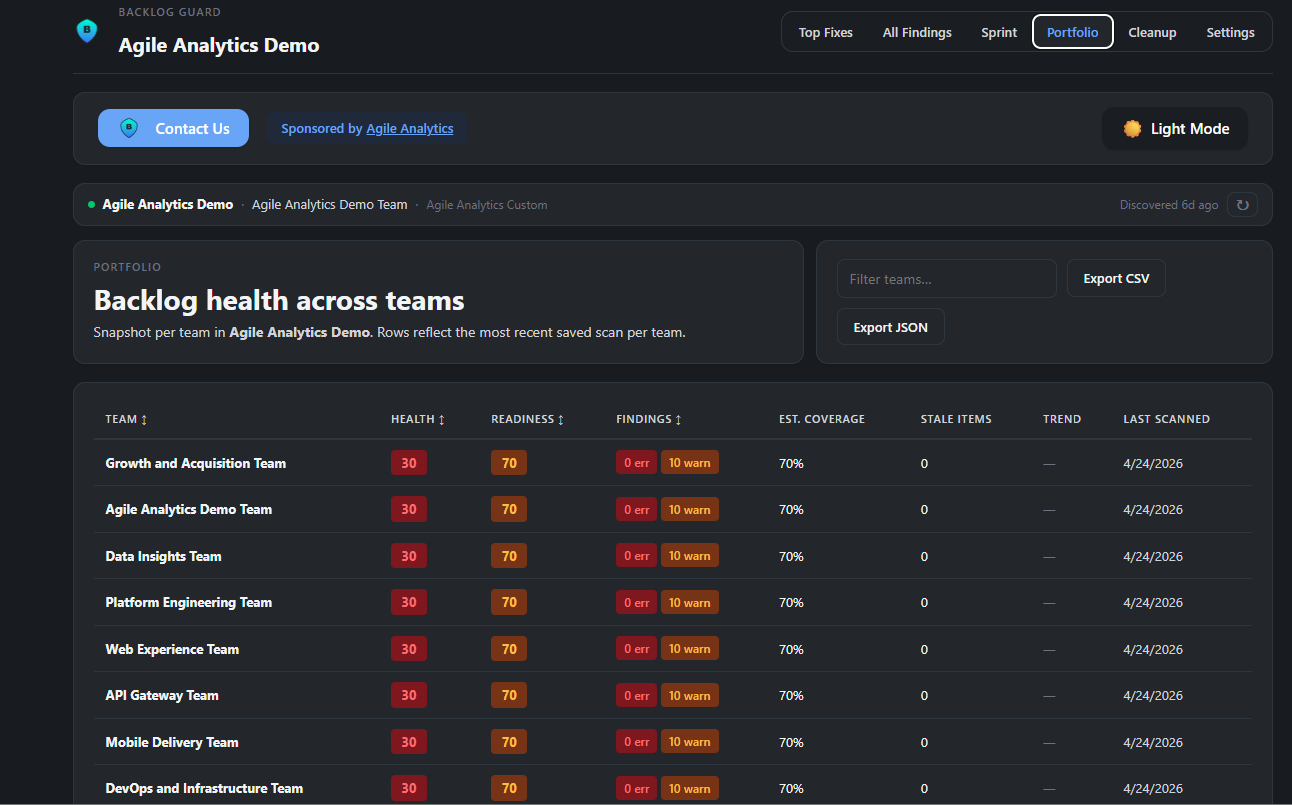Click the Backlog health across teams heading

tap(279, 300)
